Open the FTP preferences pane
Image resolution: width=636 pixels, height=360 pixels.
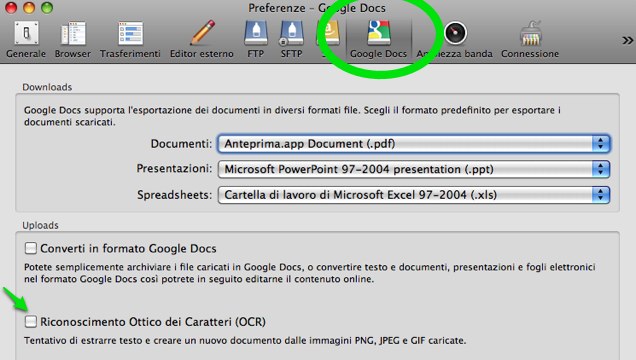click(x=256, y=40)
